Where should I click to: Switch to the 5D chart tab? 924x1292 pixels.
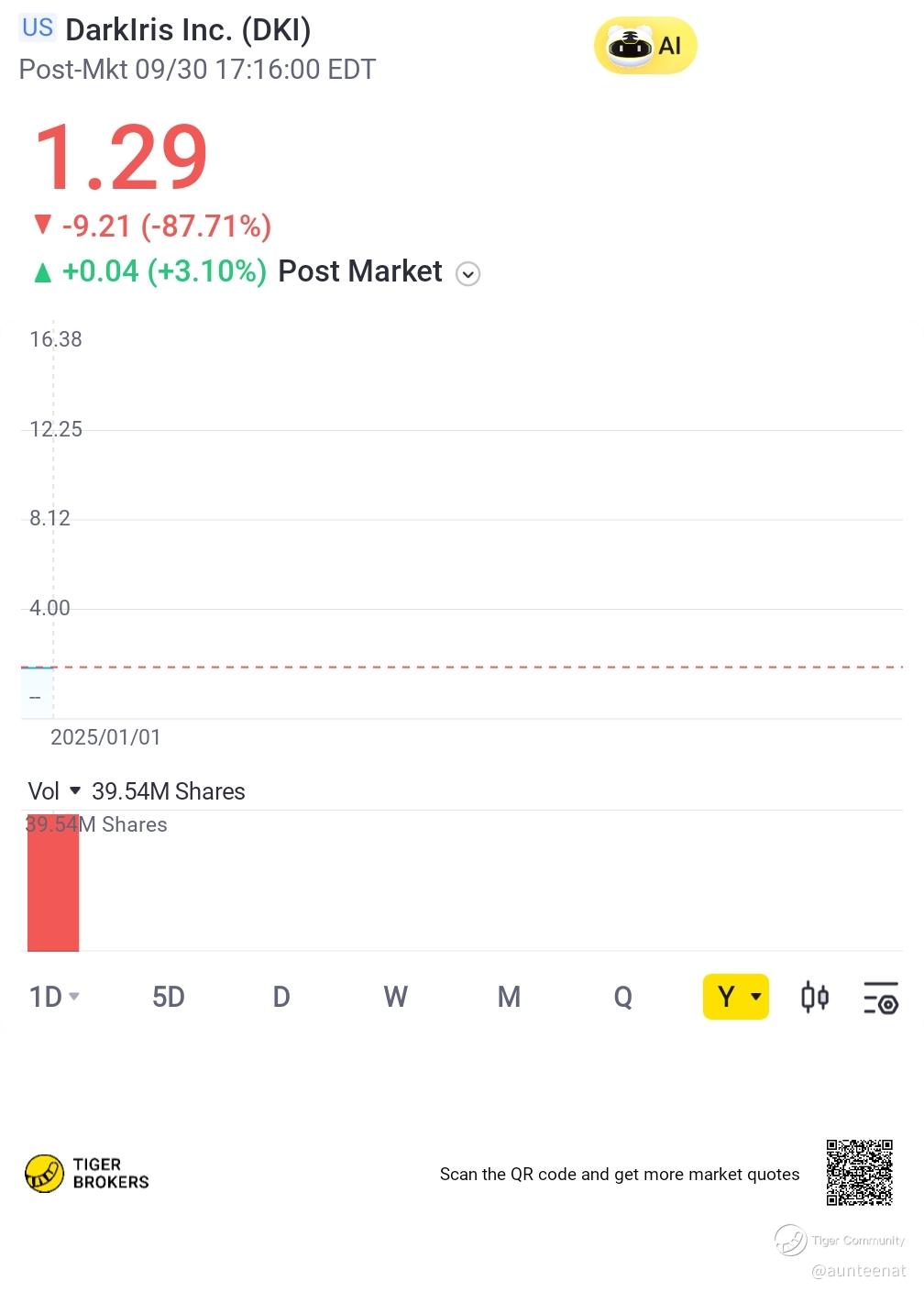[x=168, y=997]
